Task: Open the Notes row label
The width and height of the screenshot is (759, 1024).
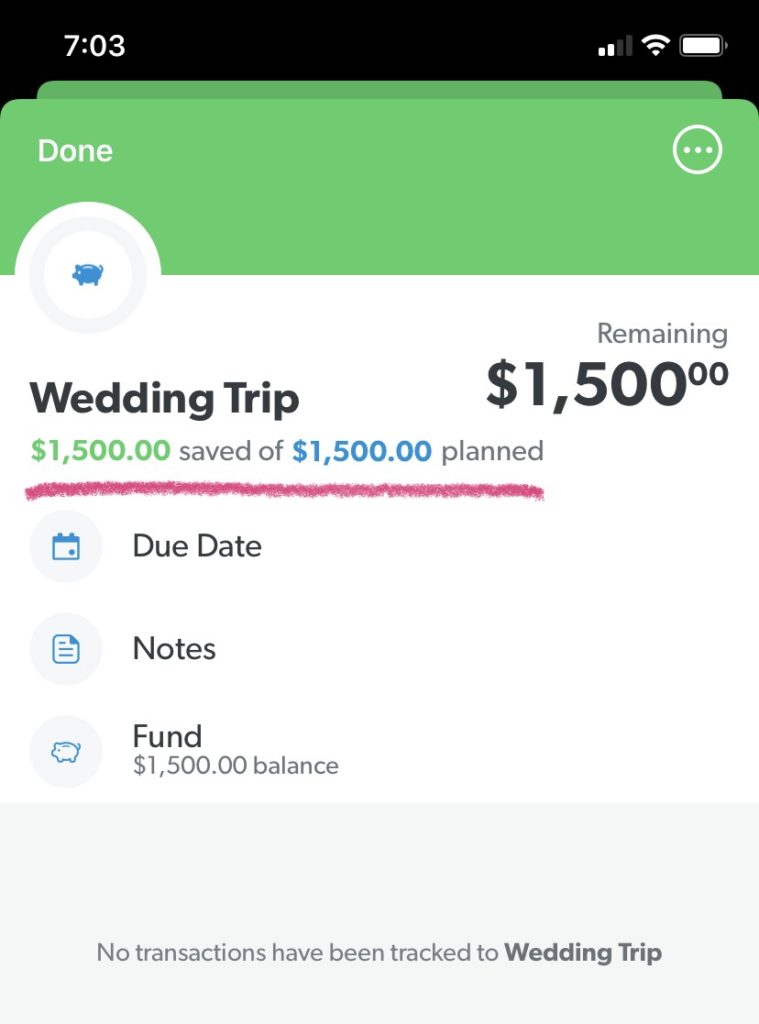Action: coord(174,649)
